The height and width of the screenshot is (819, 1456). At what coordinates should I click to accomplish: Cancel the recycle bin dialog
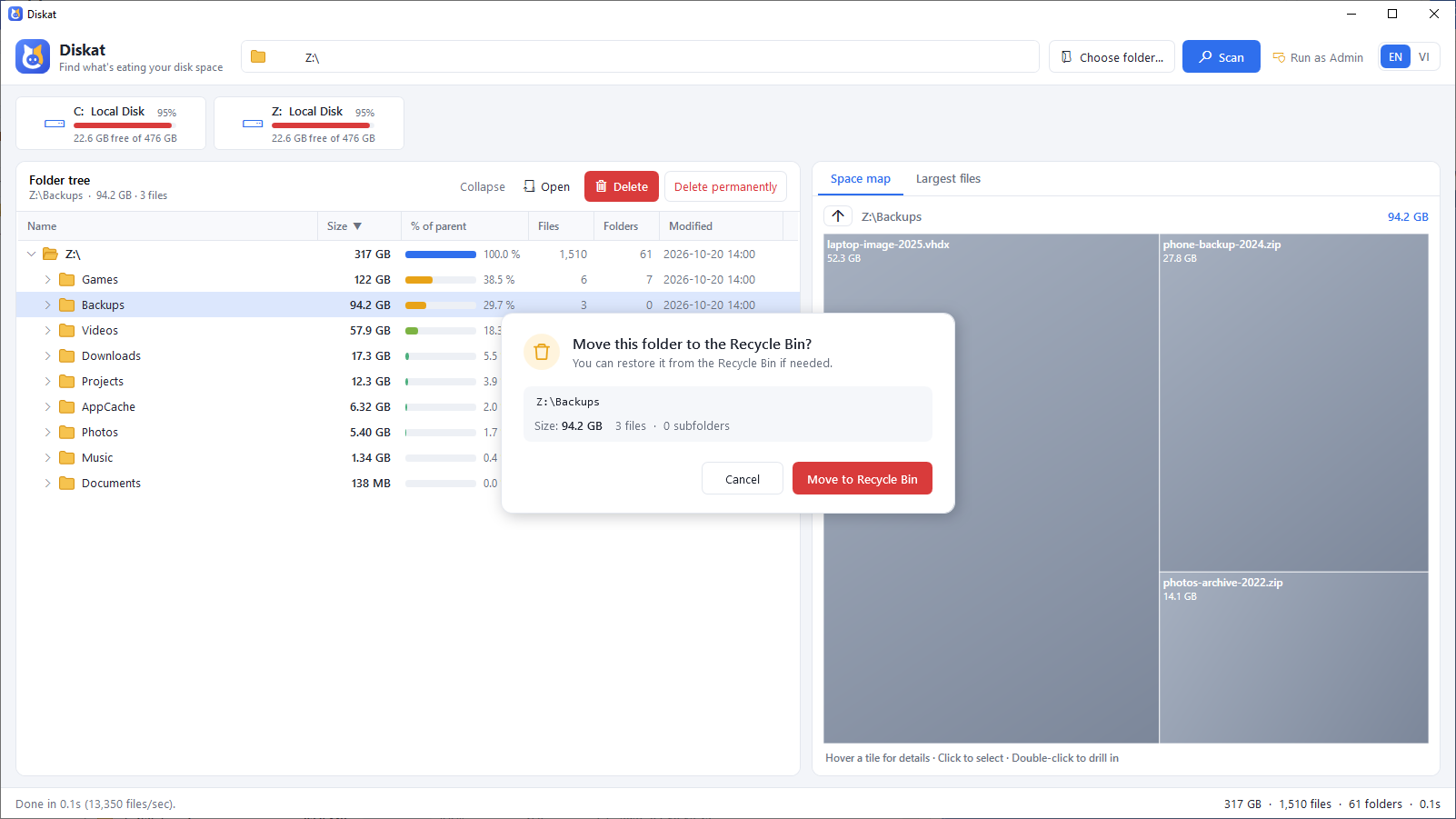743,479
